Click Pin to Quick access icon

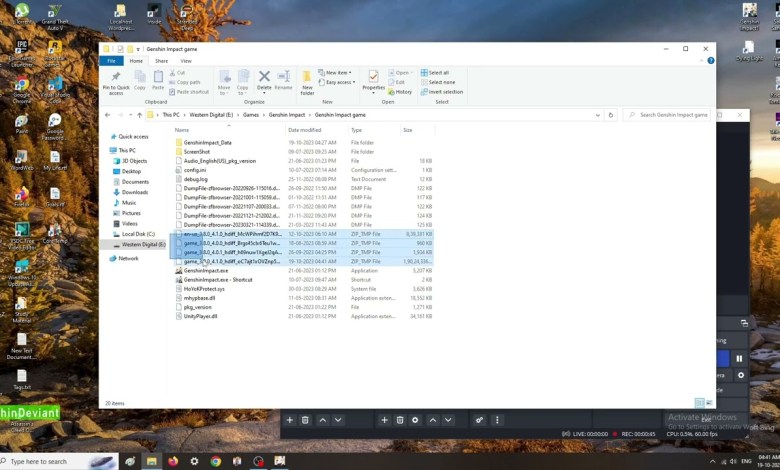pos(116,82)
